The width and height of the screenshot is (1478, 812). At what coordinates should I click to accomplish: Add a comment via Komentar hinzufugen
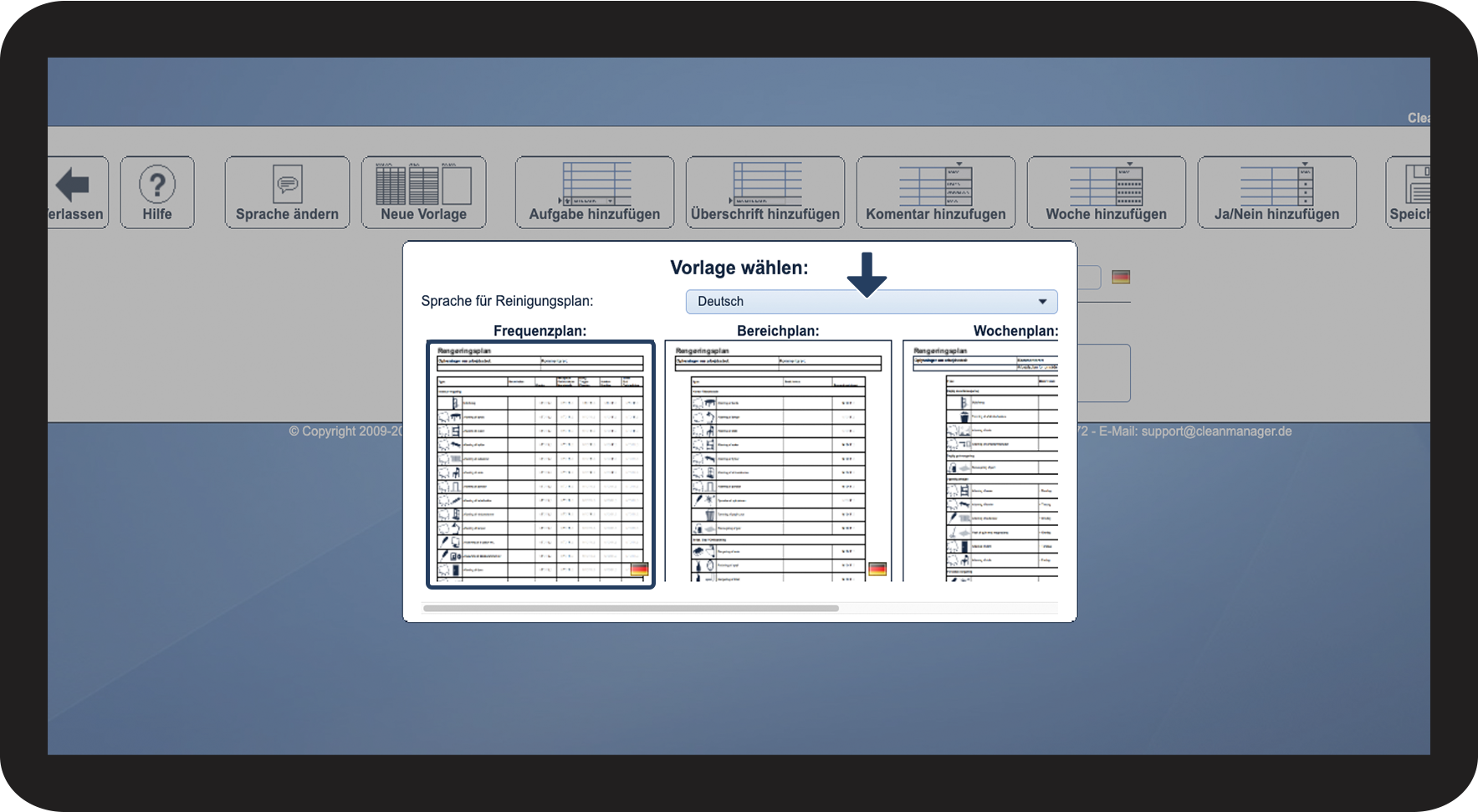[x=936, y=192]
